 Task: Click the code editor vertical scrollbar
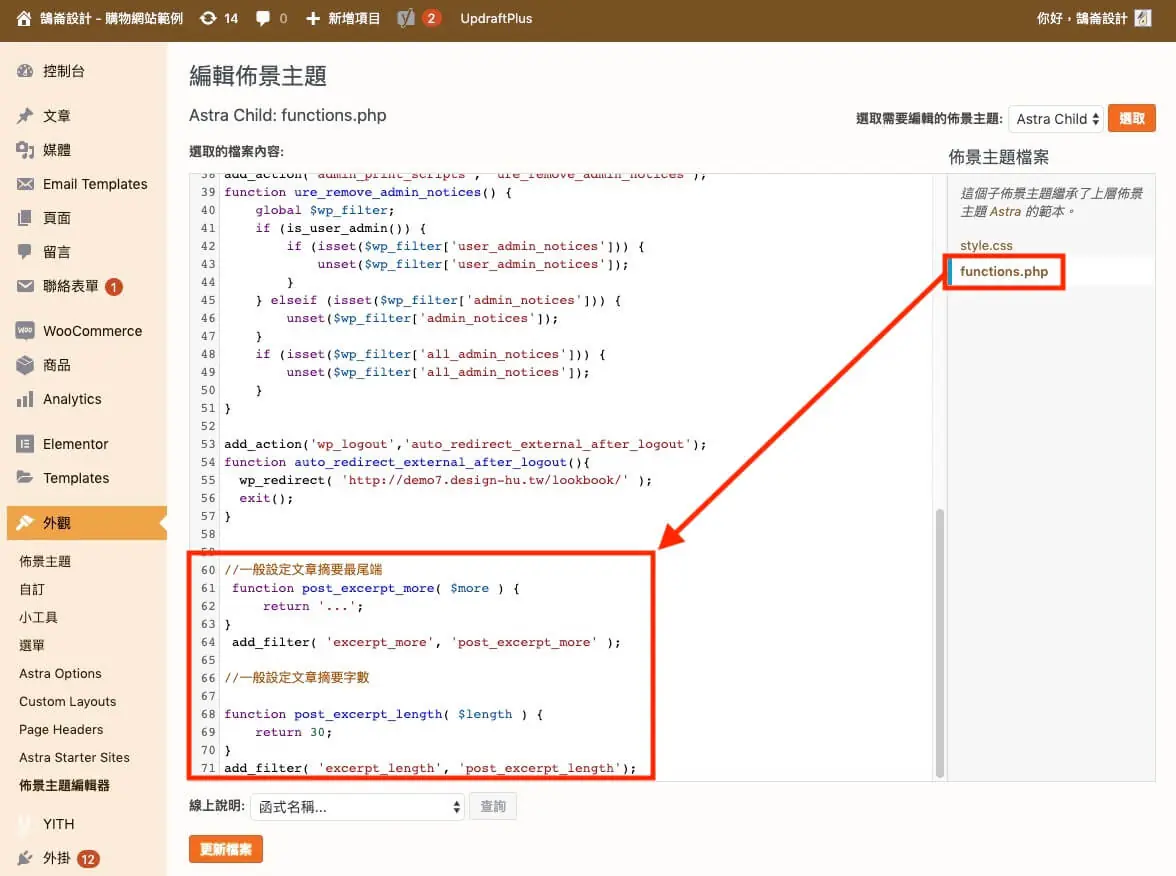[939, 644]
